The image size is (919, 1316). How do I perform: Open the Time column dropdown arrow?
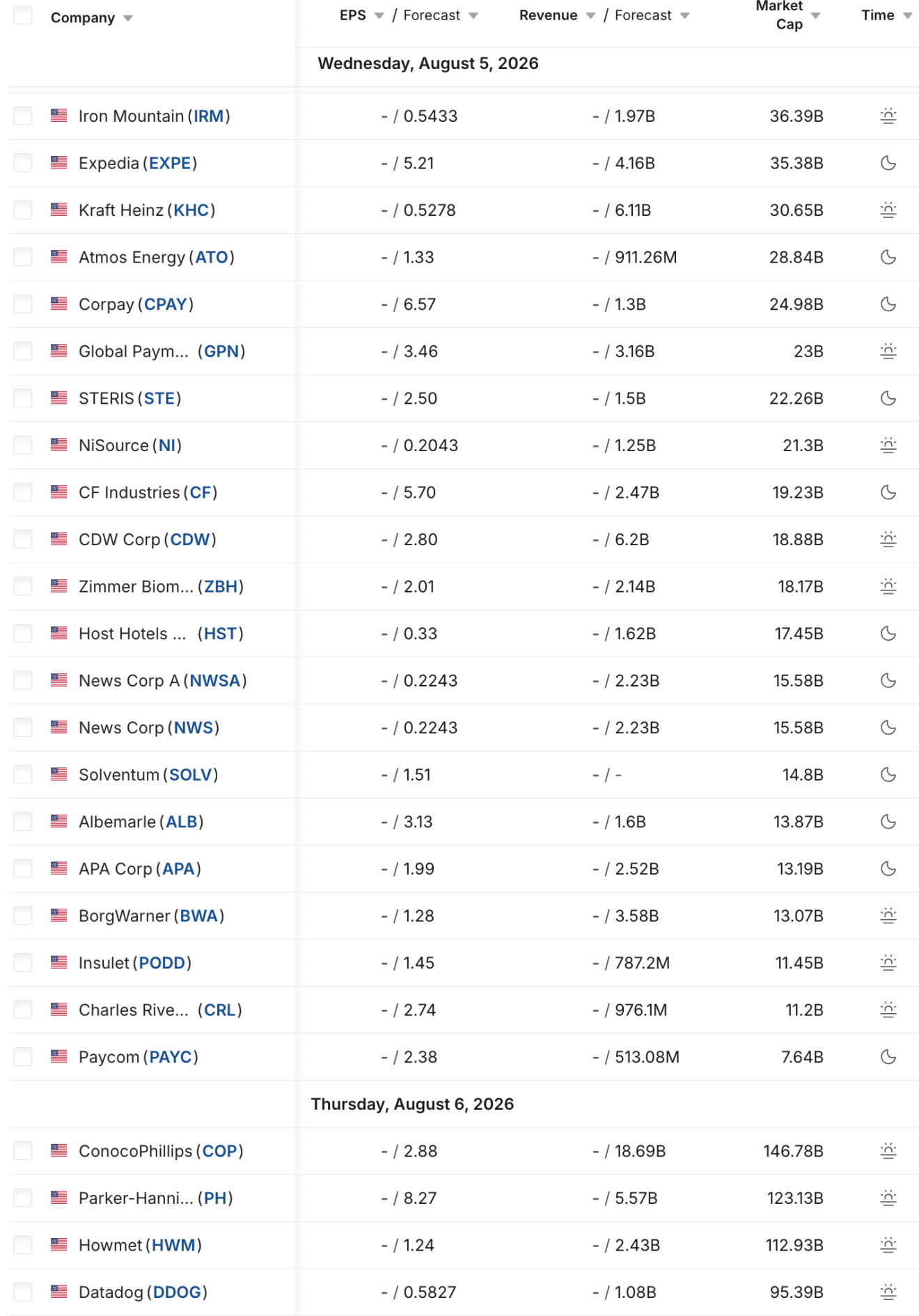pyautogui.click(x=907, y=15)
